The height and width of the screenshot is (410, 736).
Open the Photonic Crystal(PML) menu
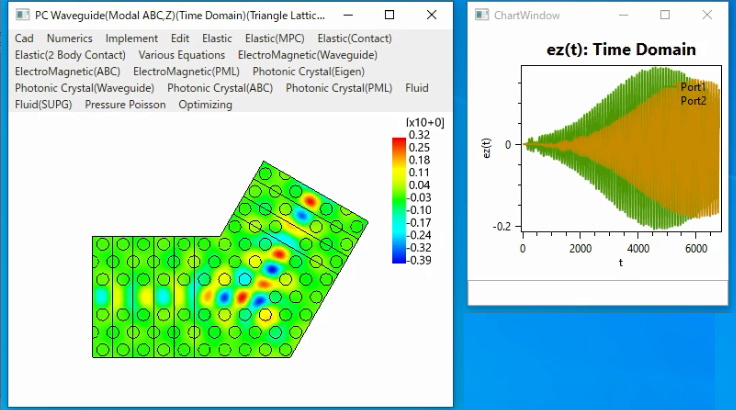(339, 88)
